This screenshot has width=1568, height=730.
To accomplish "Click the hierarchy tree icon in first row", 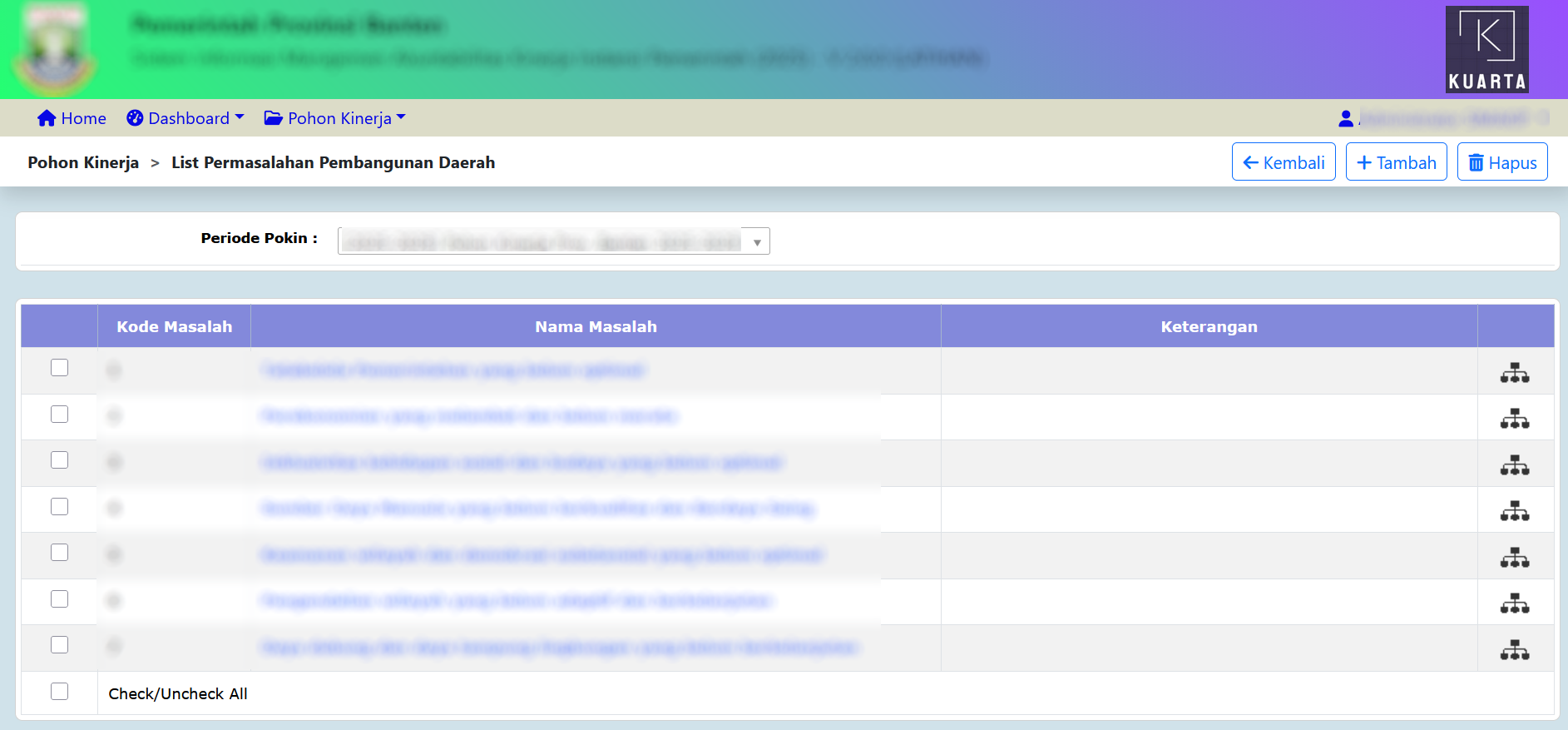I will tap(1514, 373).
